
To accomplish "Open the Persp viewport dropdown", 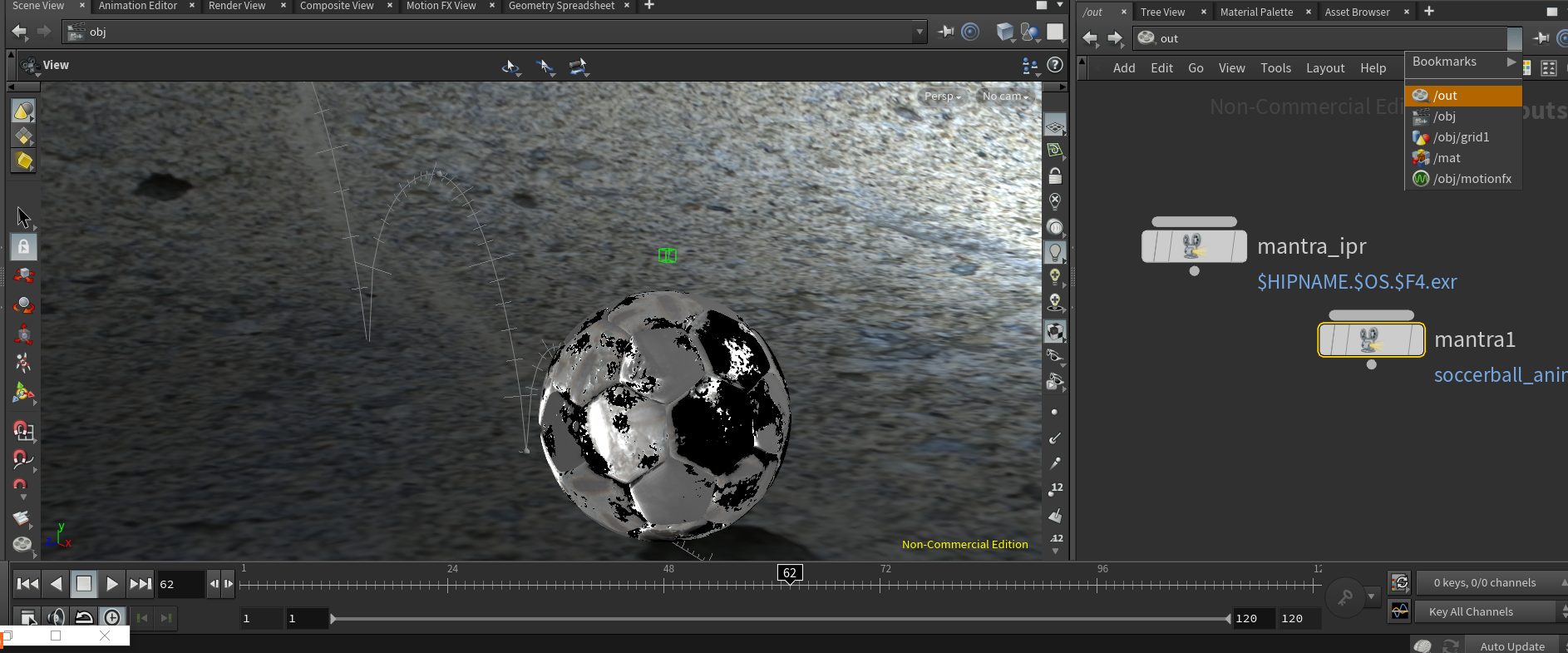I will [x=942, y=96].
